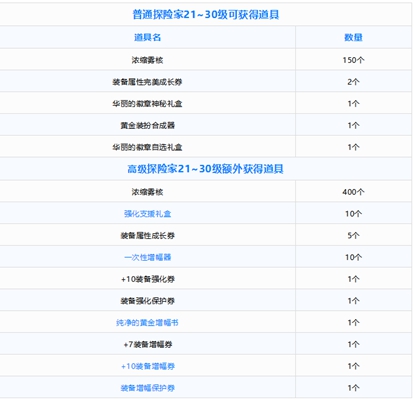The height and width of the screenshot is (400, 414).
Task: Click the 普通探险家21~30级可获得道具 heading
Action: 206,14
